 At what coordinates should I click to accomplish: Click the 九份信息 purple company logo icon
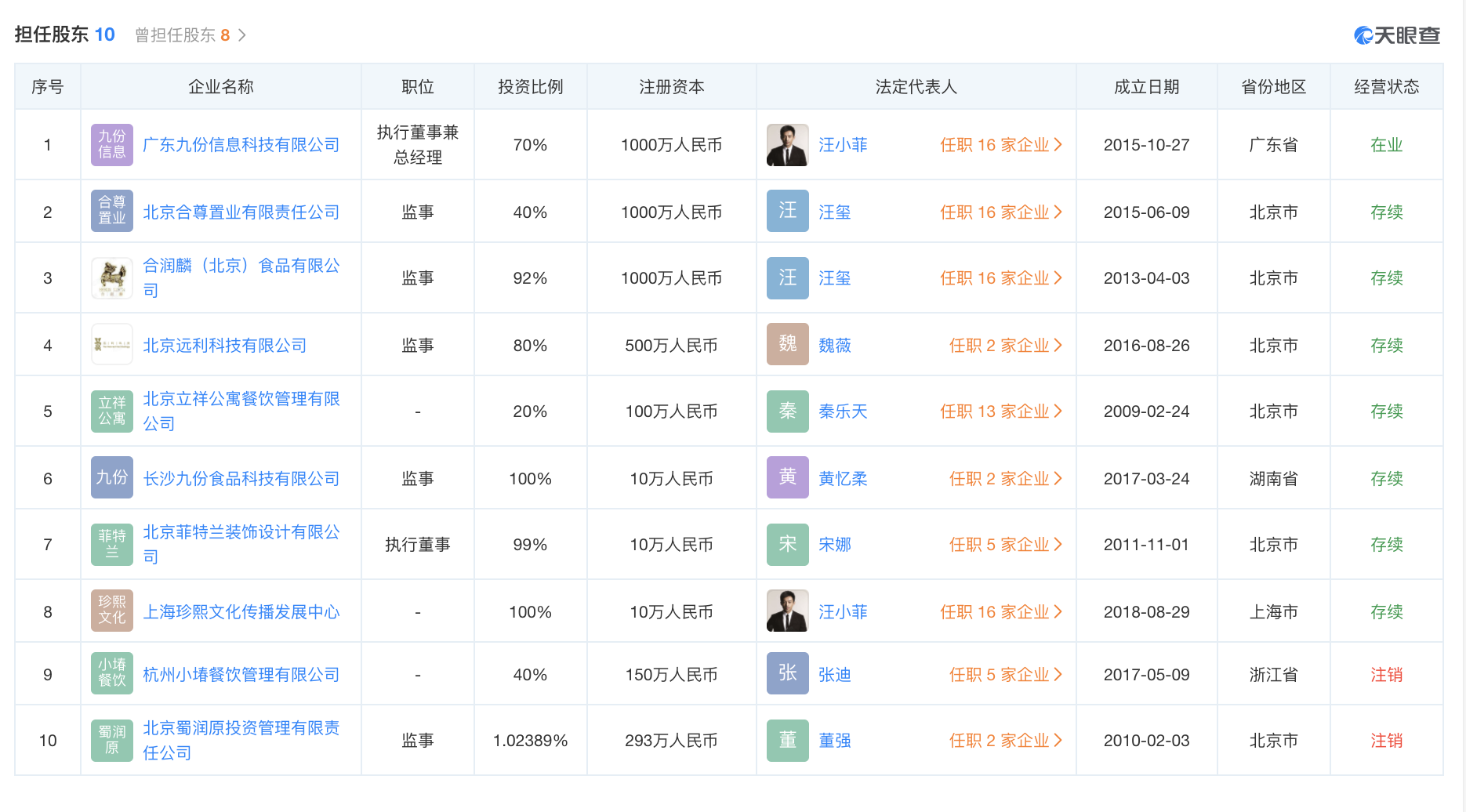(112, 145)
